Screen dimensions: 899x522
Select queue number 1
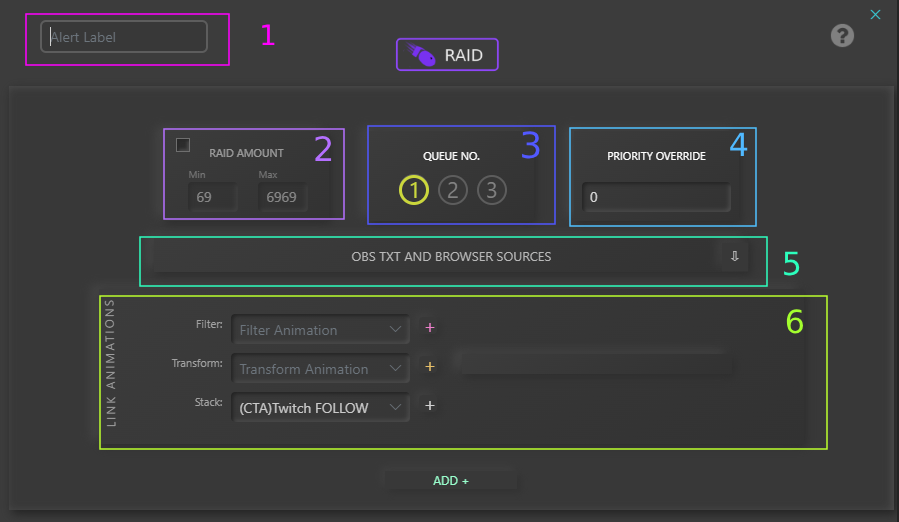(414, 189)
